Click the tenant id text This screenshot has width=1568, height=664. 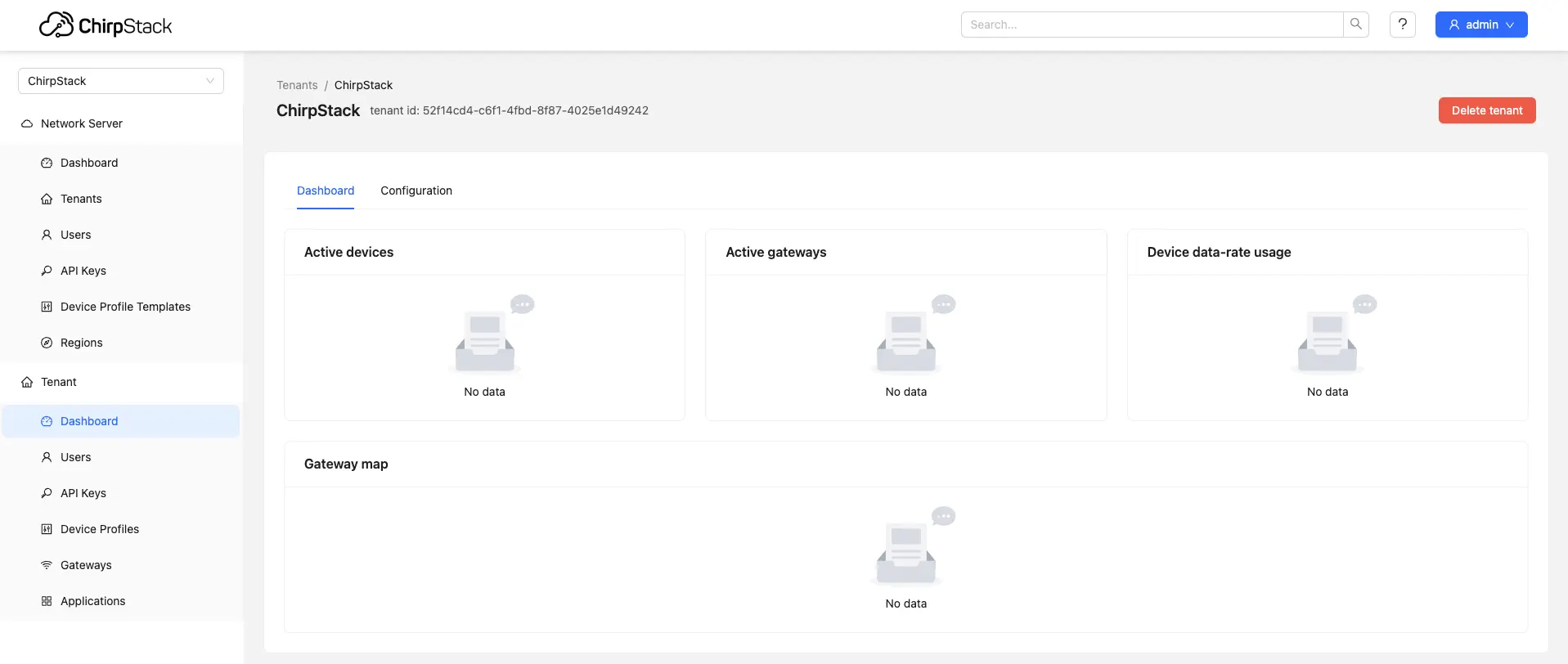[509, 110]
